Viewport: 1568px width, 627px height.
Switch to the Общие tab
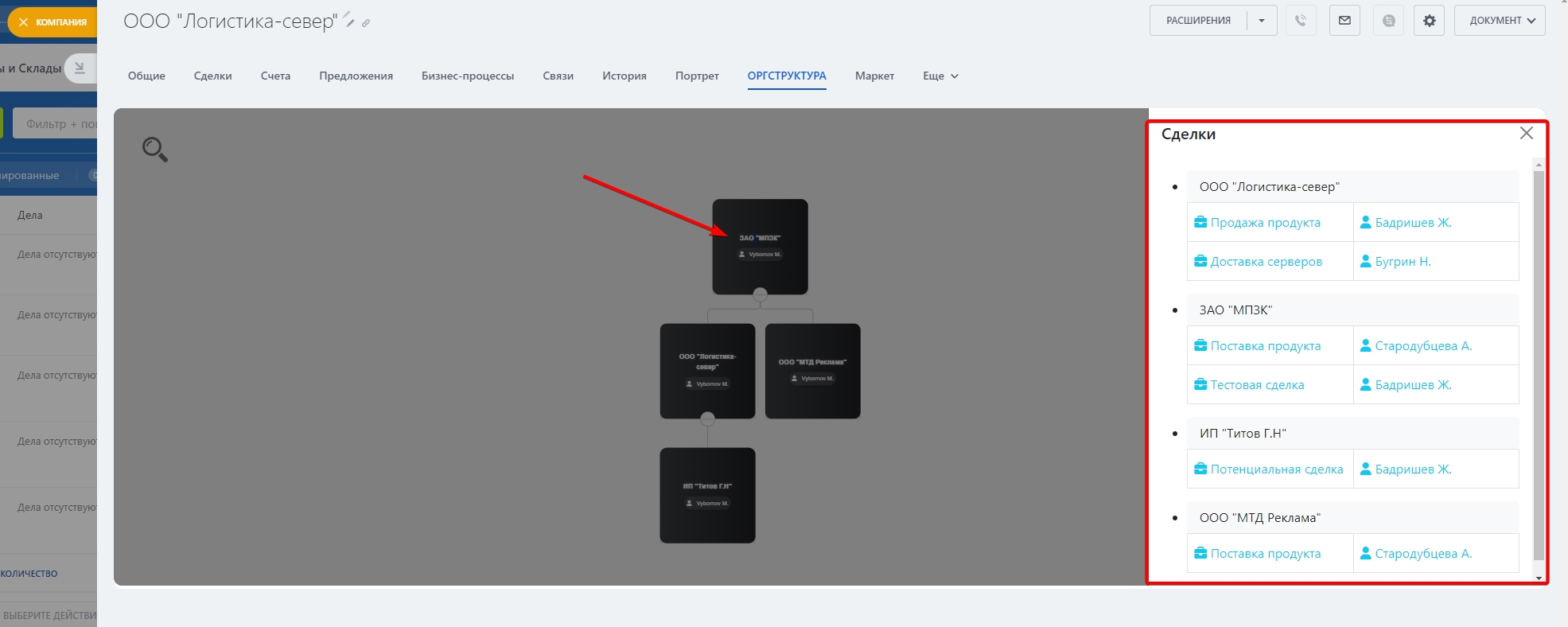click(x=146, y=76)
